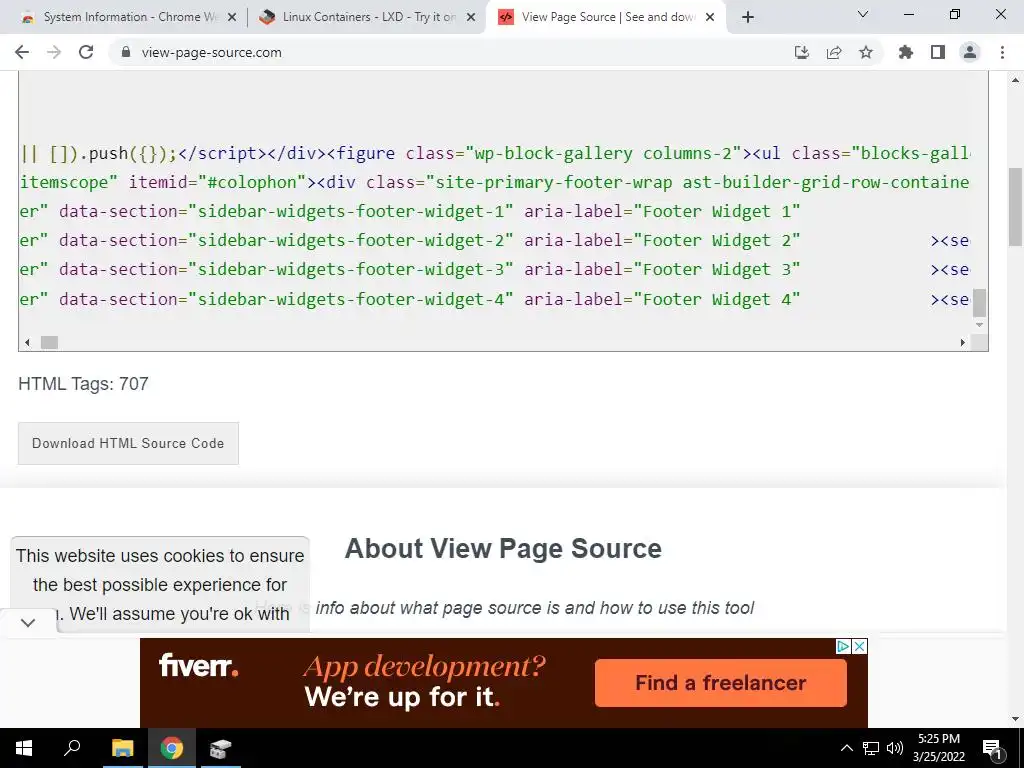The height and width of the screenshot is (768, 1024).
Task: Expand the tab search dropdown
Action: point(863,14)
